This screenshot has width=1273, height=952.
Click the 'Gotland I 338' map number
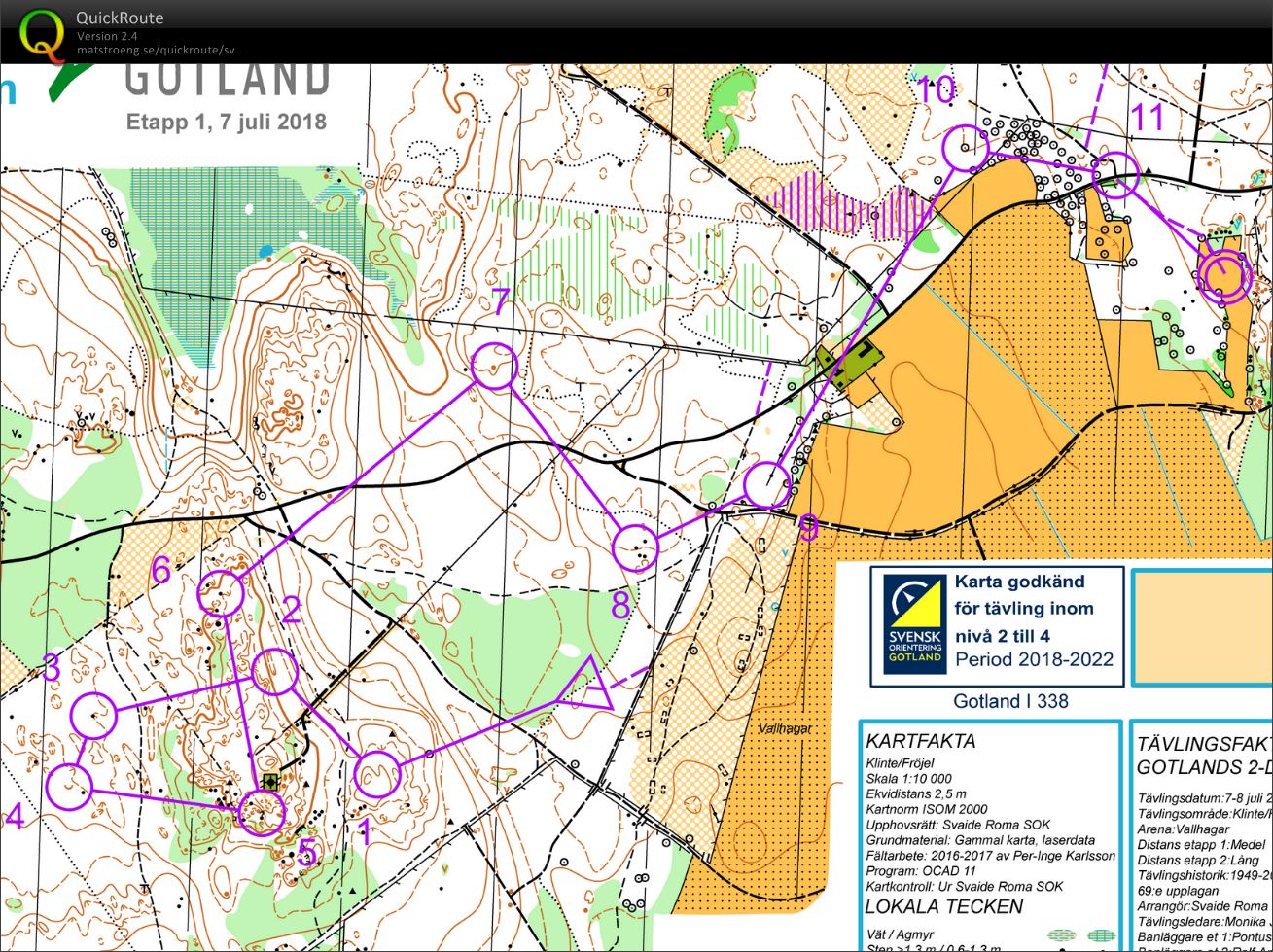click(x=1010, y=701)
